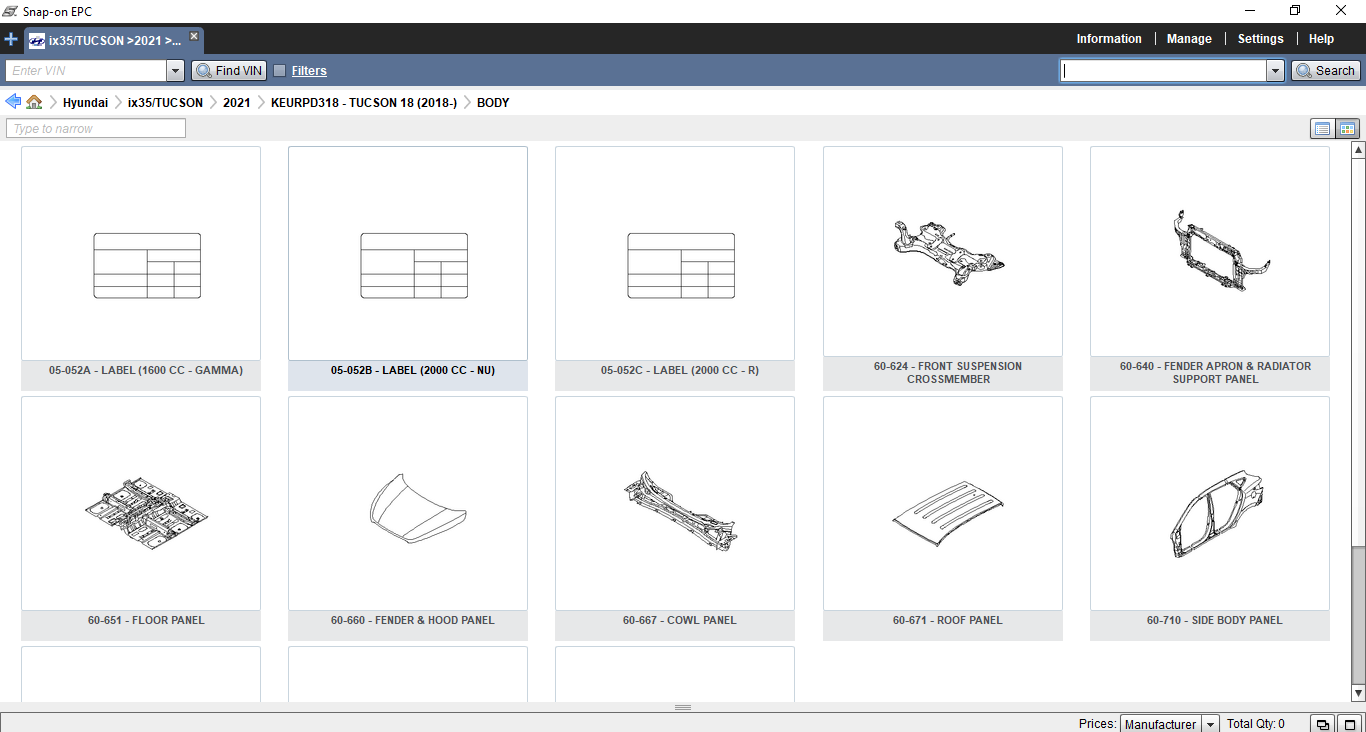Viewport: 1366px width, 732px height.
Task: Open the Information menu
Action: tap(1108, 39)
